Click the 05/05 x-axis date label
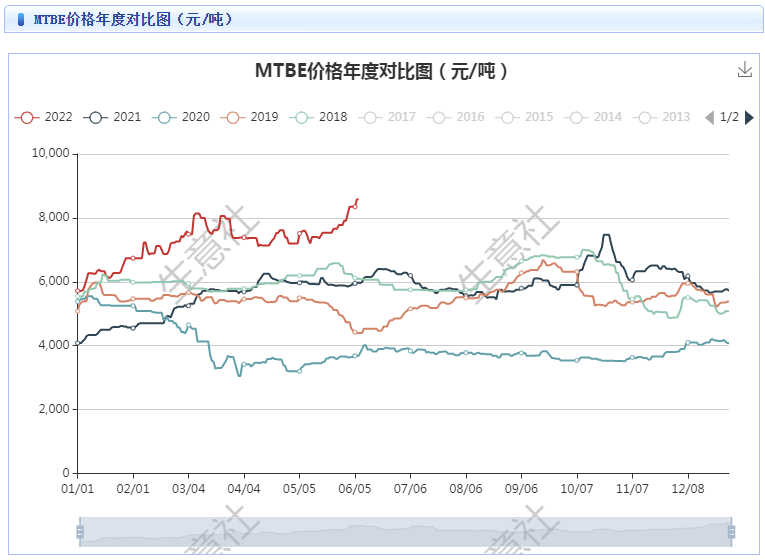The height and width of the screenshot is (560, 765). [299, 489]
